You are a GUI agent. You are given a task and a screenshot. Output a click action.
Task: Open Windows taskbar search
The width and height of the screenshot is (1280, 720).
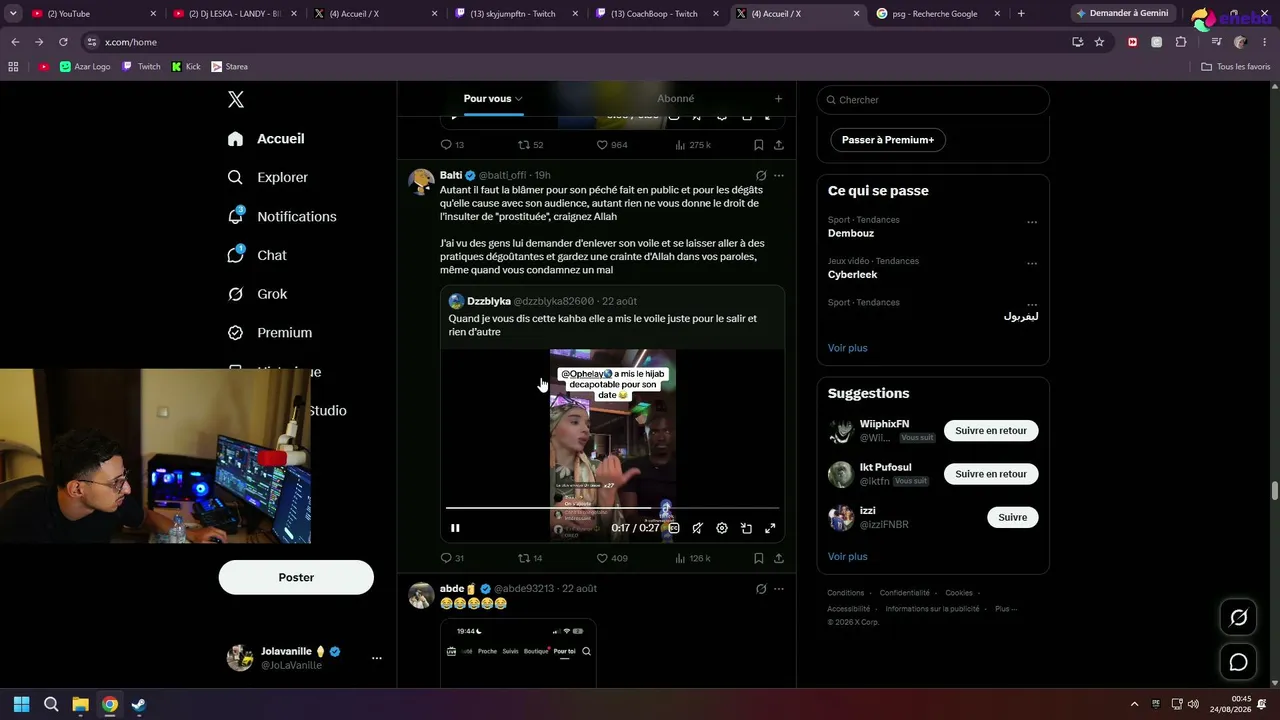pos(51,704)
